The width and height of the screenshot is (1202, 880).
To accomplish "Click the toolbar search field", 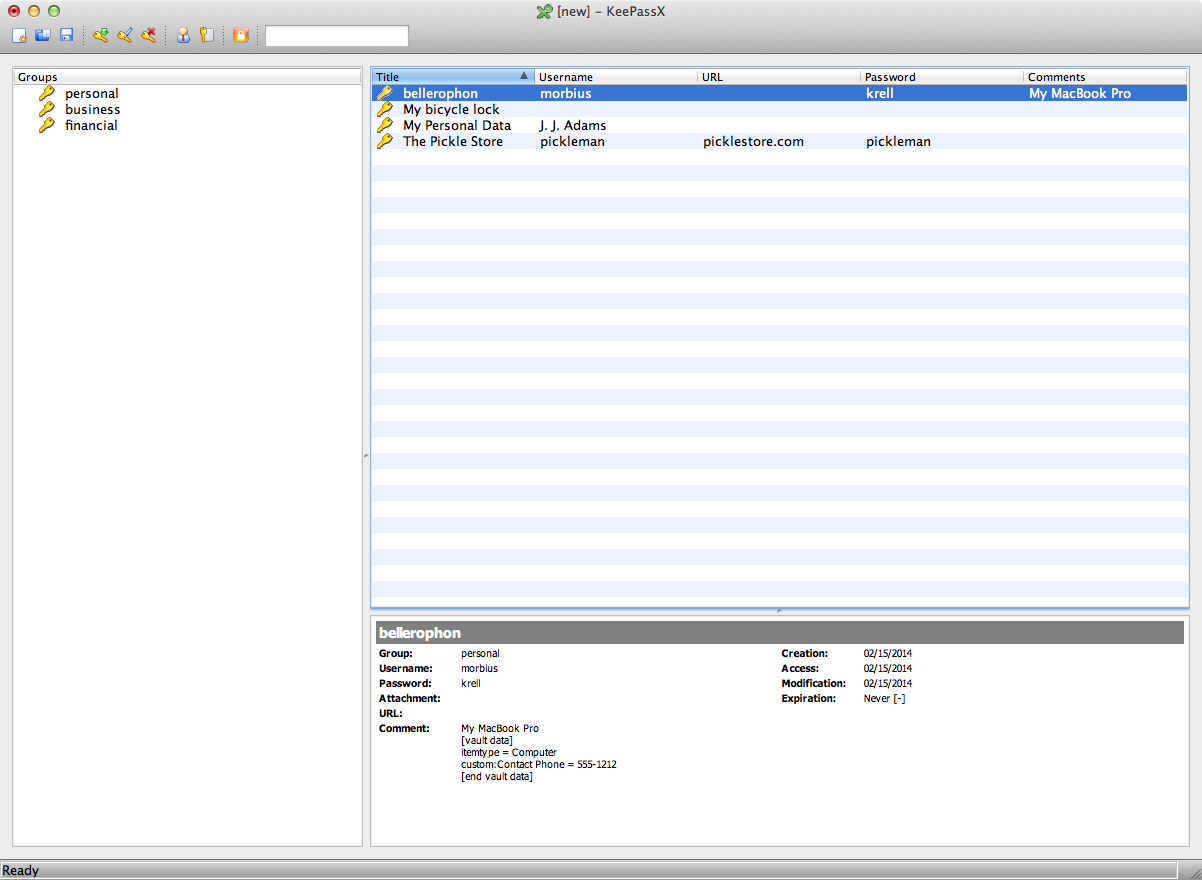I will click(x=336, y=36).
